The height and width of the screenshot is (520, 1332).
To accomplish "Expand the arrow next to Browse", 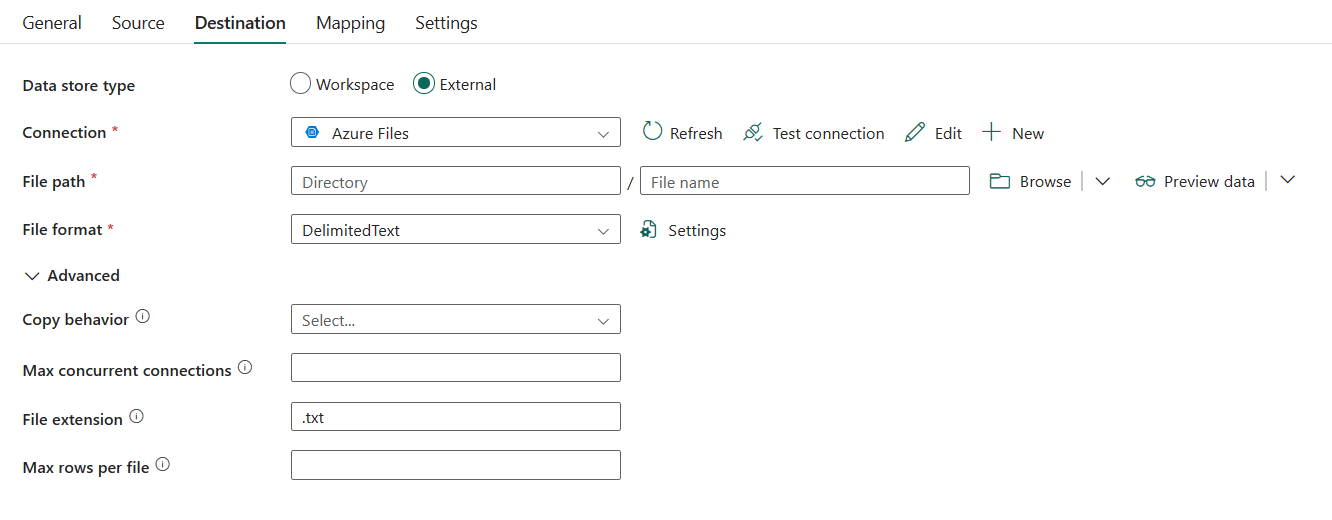I will tap(1103, 181).
